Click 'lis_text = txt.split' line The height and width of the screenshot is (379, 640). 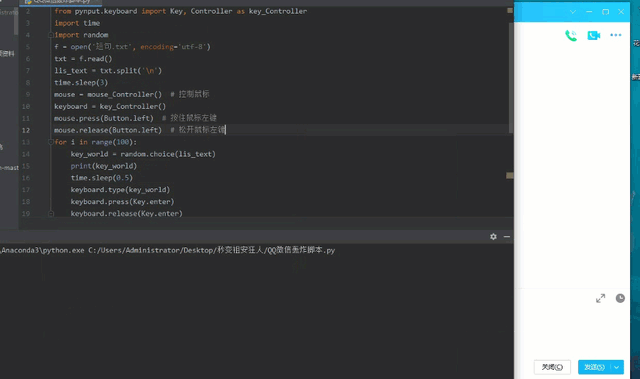pyautogui.click(x=108, y=71)
